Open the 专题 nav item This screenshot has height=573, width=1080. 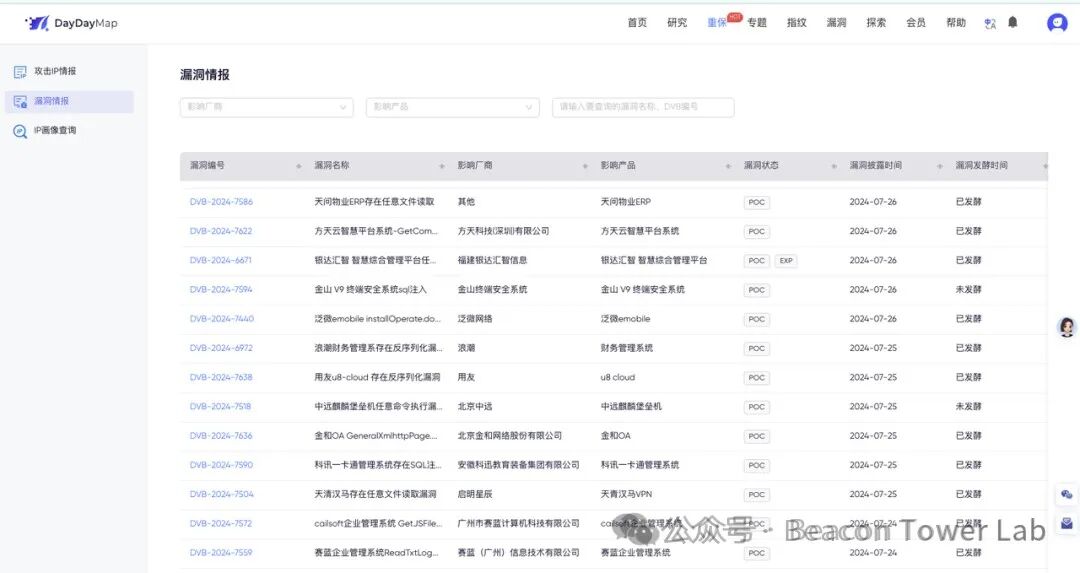coord(757,23)
